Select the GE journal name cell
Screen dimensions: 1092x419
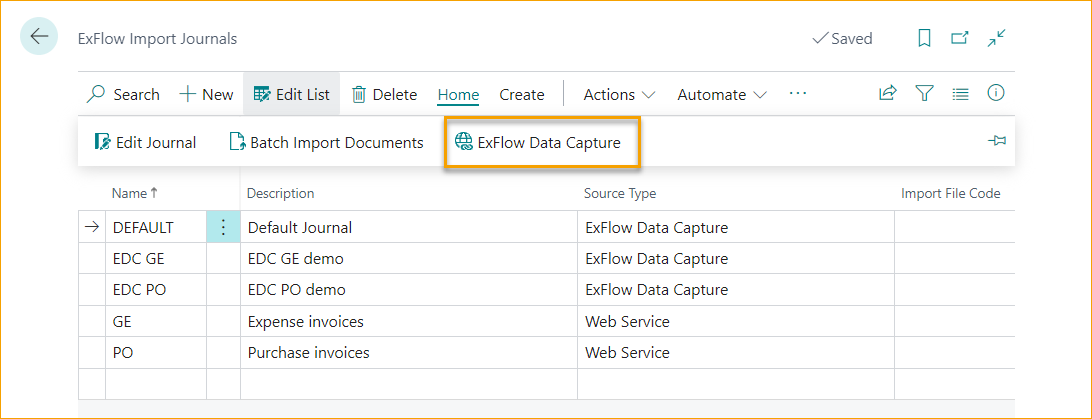156,322
